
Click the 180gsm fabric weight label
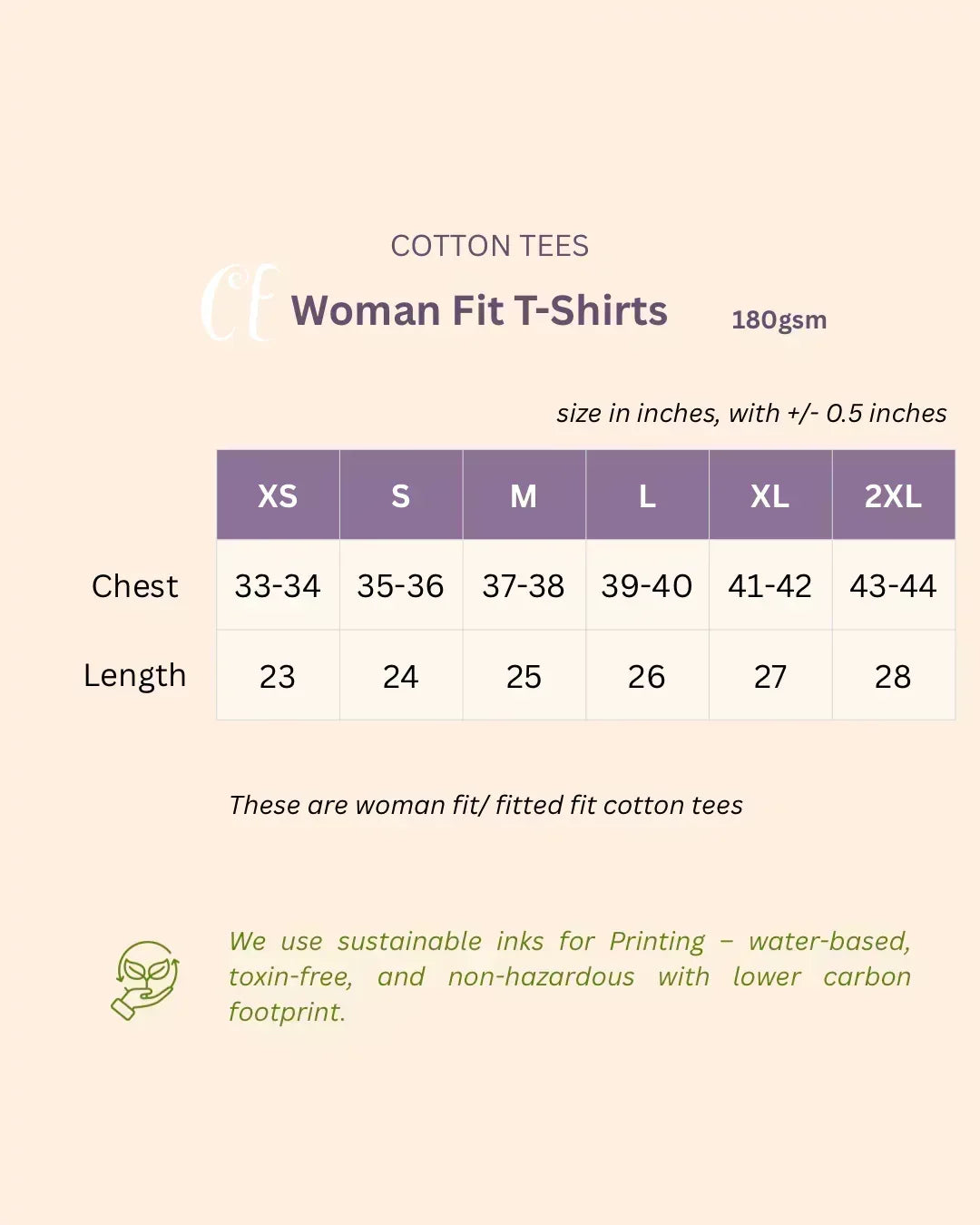(779, 320)
